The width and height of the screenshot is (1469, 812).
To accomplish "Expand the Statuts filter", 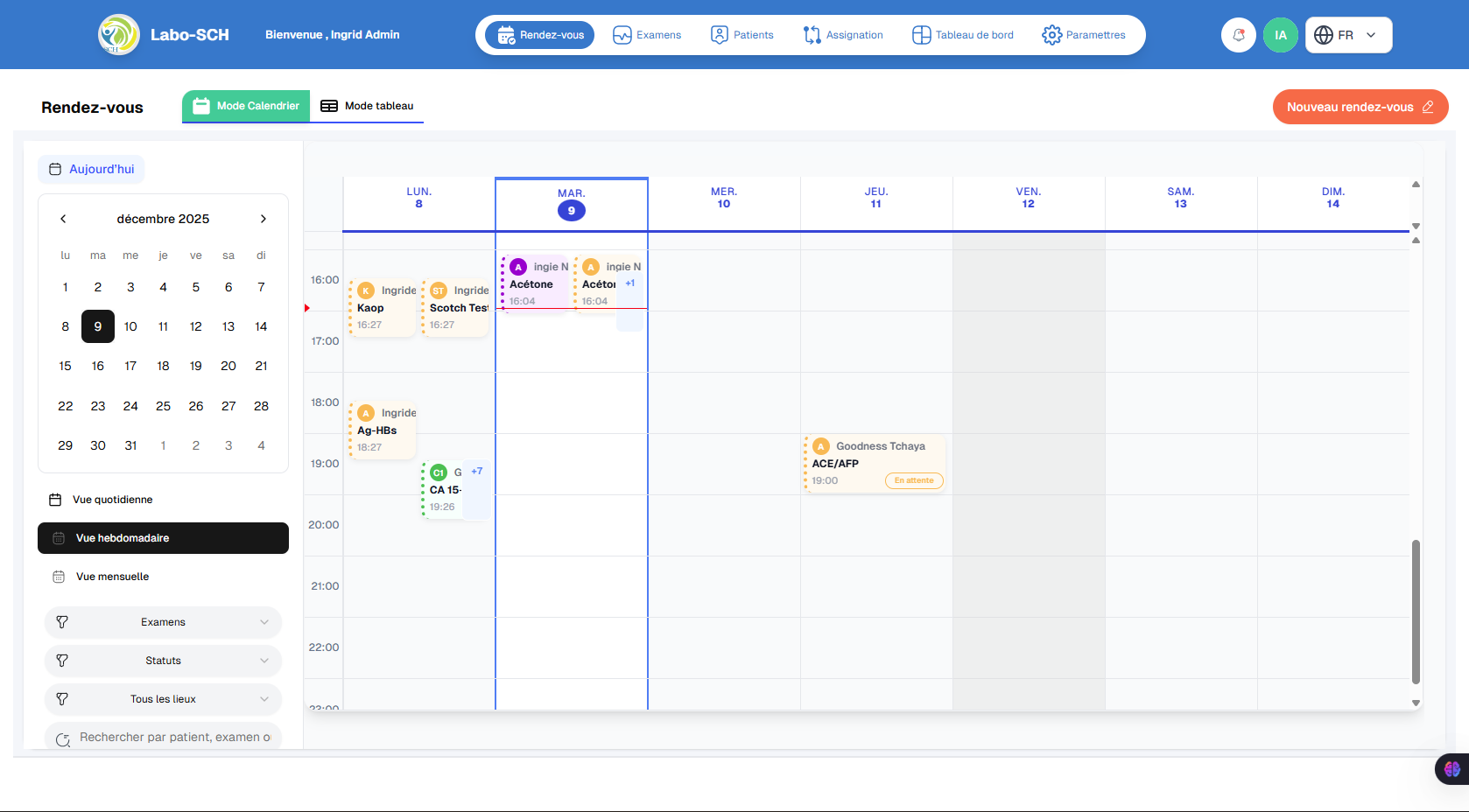I will (x=163, y=661).
